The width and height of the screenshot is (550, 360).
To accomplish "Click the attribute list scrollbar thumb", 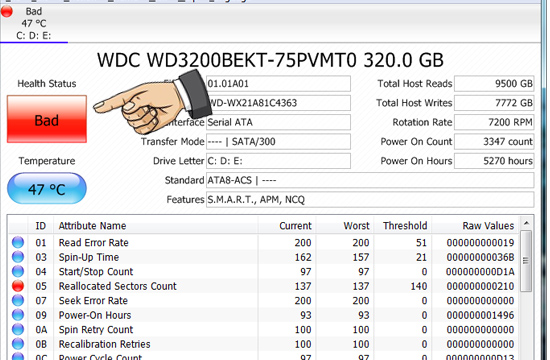I will click(x=526, y=261).
